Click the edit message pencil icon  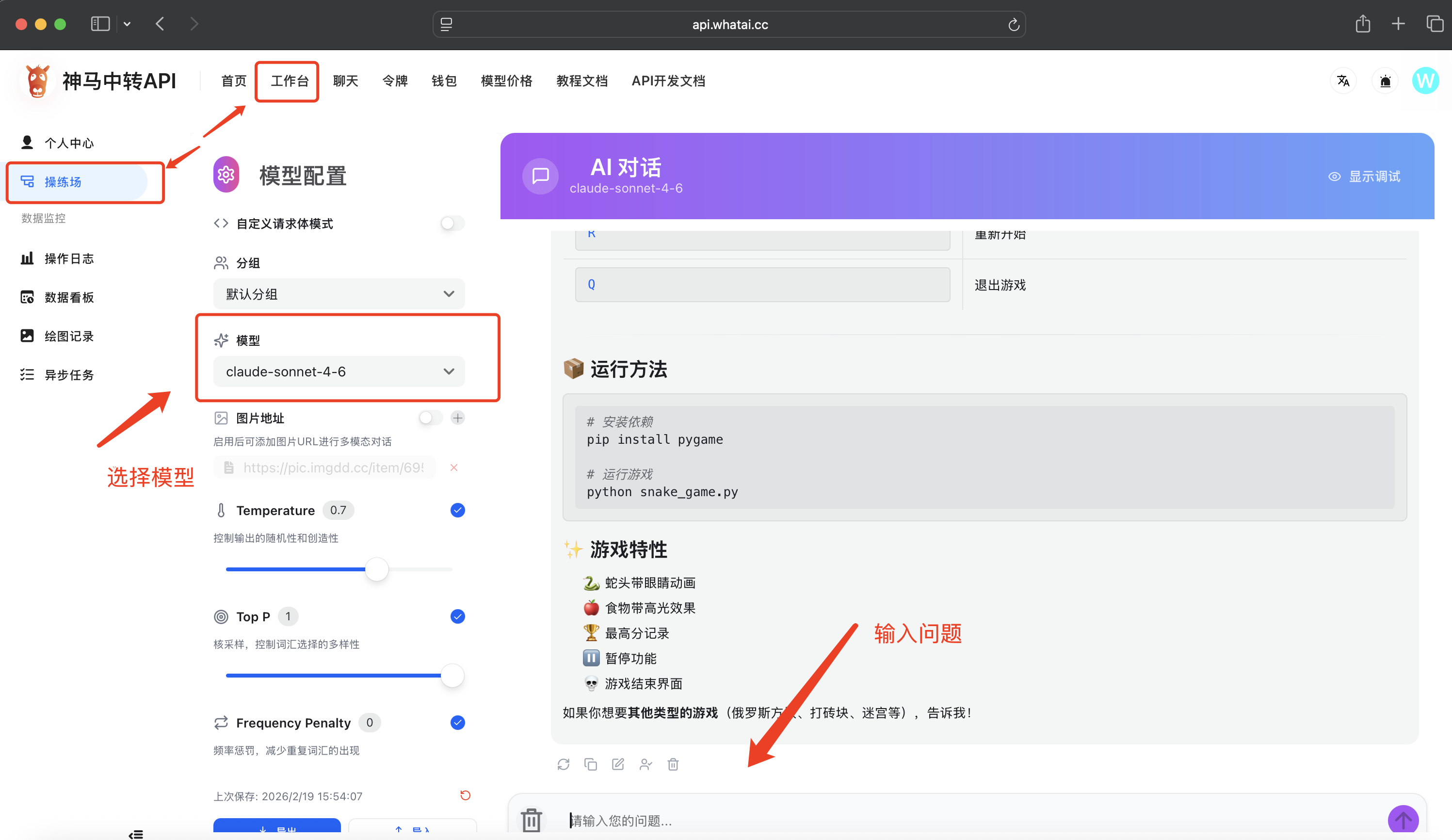pyautogui.click(x=618, y=764)
